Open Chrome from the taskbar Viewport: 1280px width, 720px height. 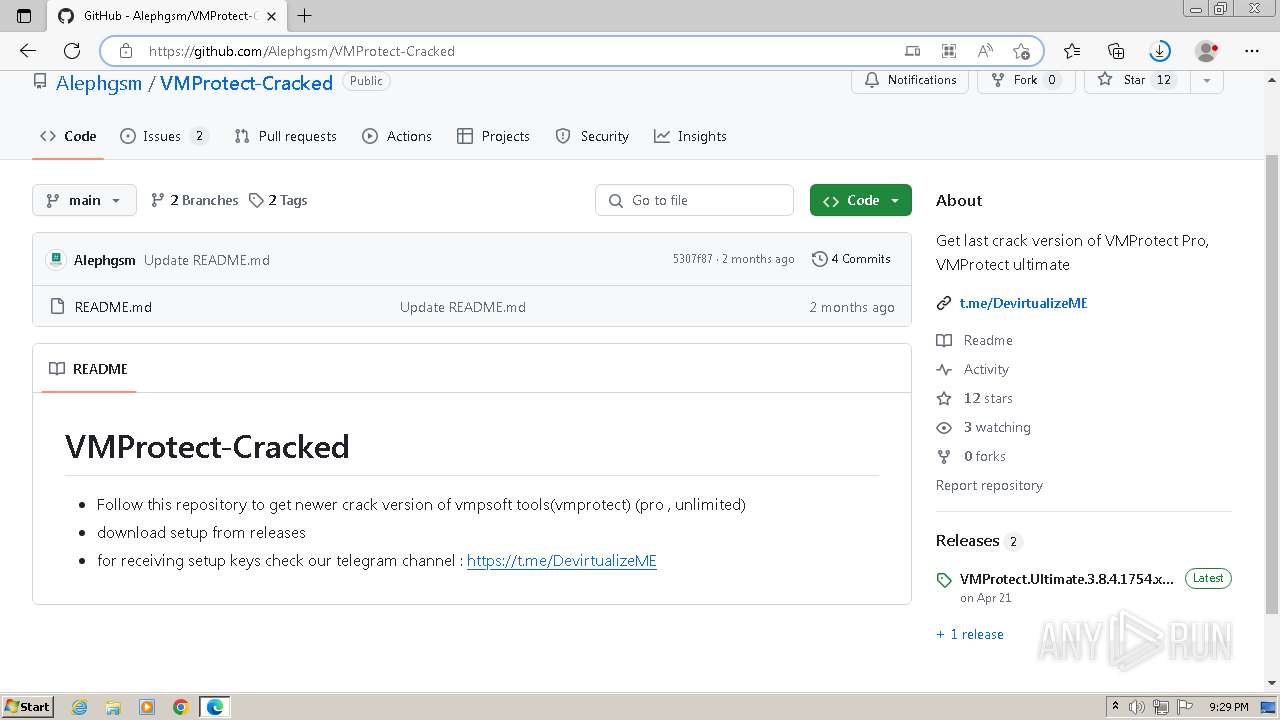click(181, 707)
